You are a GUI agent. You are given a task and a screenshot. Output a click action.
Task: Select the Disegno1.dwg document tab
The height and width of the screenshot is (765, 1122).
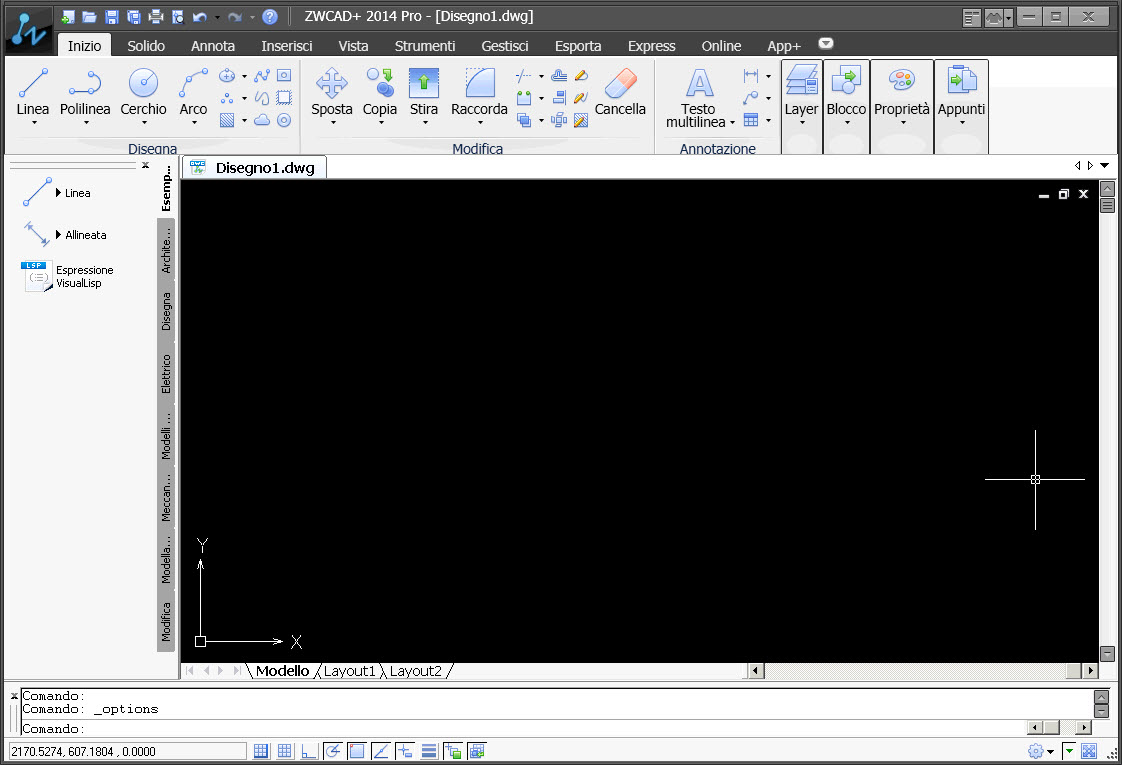pos(256,167)
